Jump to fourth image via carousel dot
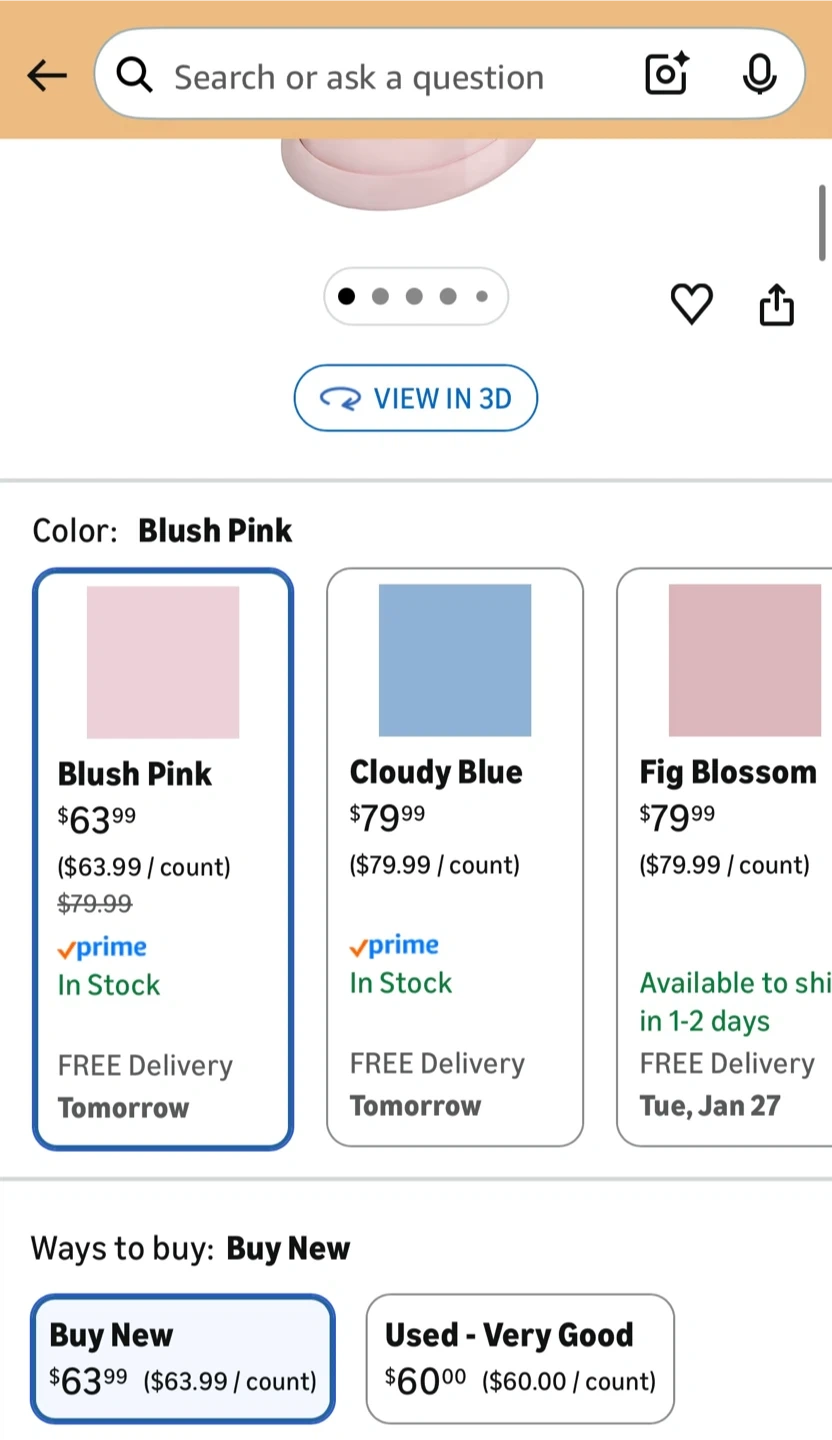 [448, 296]
